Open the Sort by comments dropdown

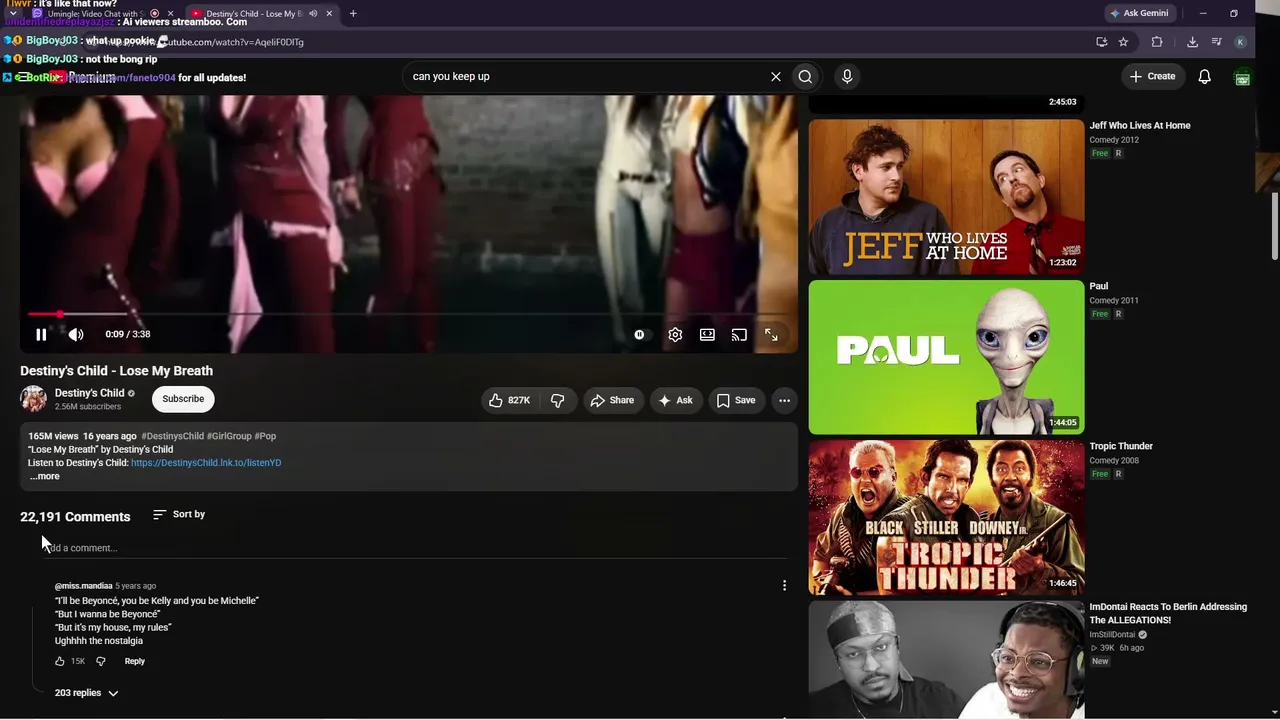point(179,514)
